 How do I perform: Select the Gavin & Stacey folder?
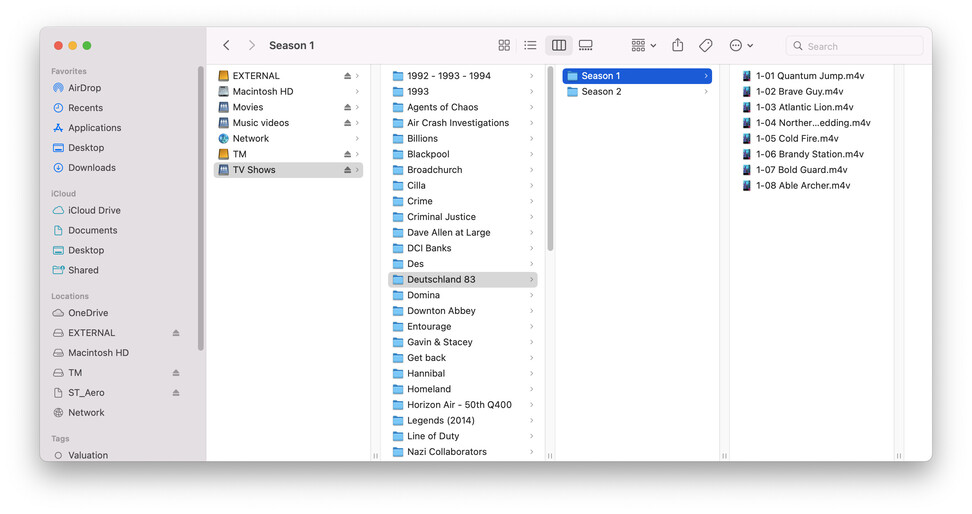pyautogui.click(x=462, y=342)
